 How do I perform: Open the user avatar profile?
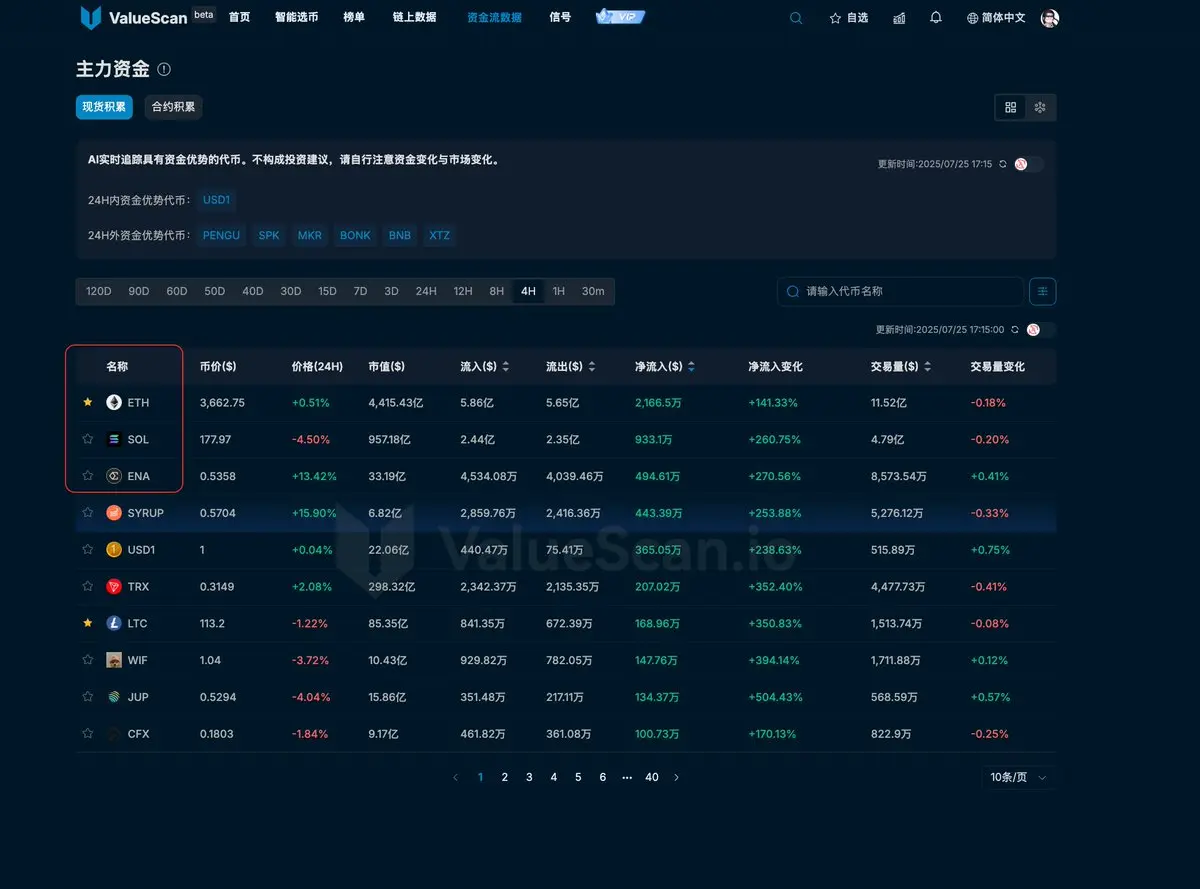[1050, 18]
